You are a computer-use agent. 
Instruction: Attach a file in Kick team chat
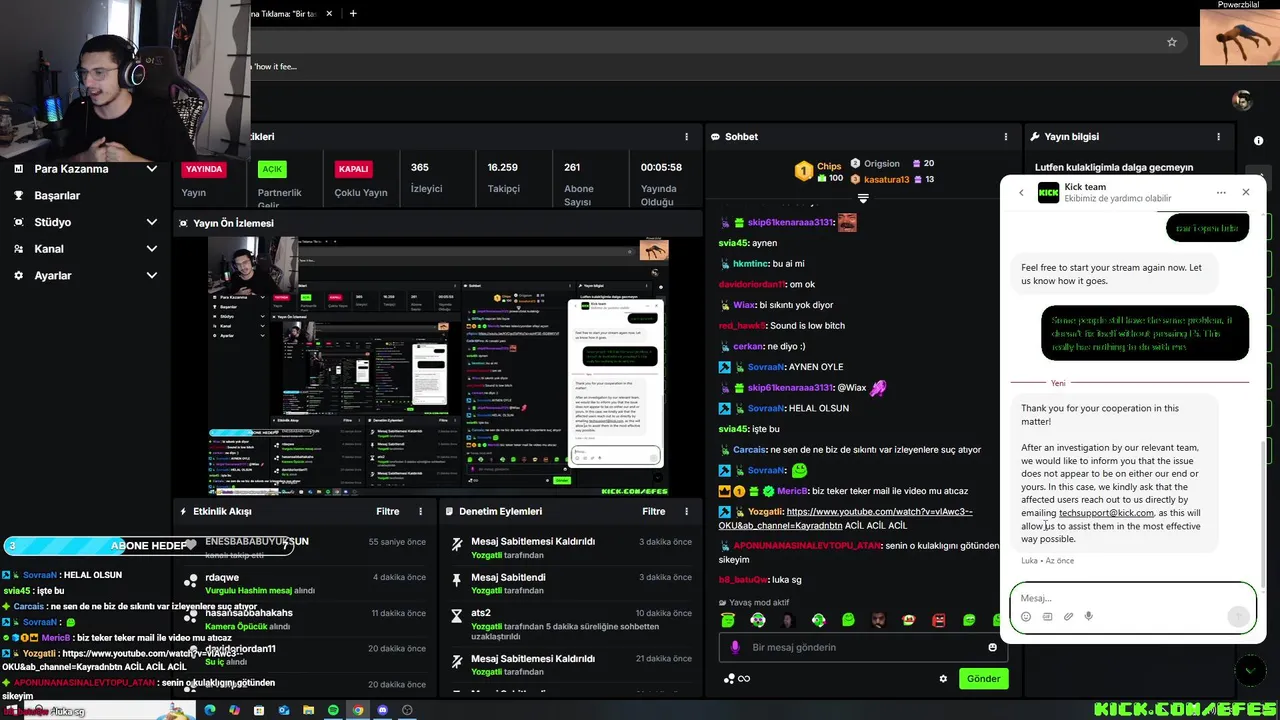(x=1068, y=617)
